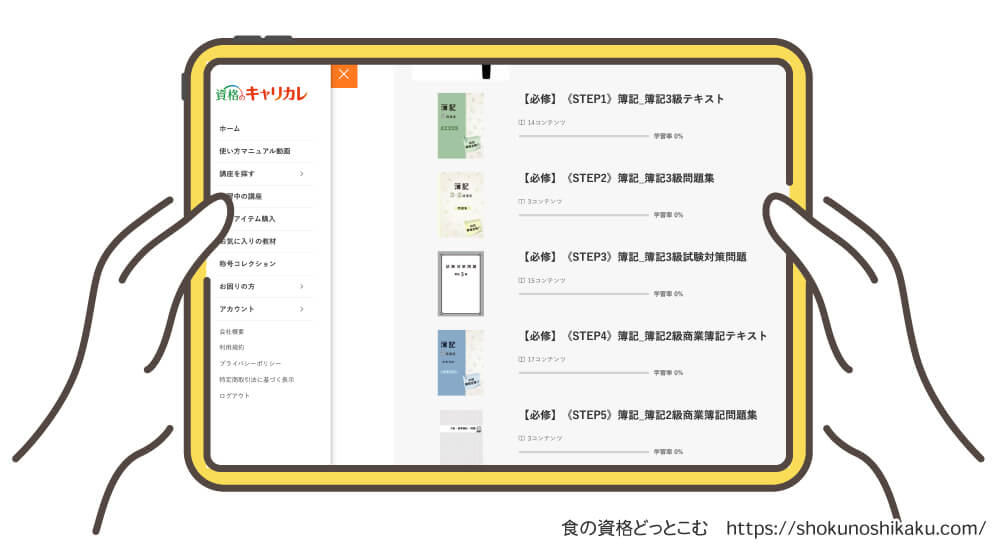Click the content count icon under STEP1

(522, 122)
